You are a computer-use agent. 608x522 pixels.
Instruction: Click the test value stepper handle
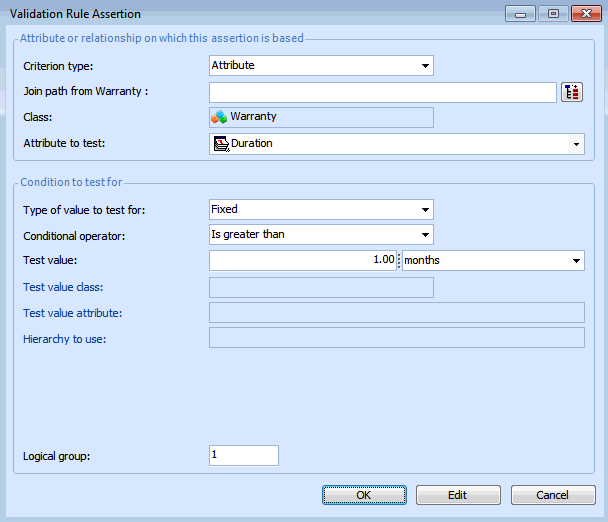[x=399, y=260]
